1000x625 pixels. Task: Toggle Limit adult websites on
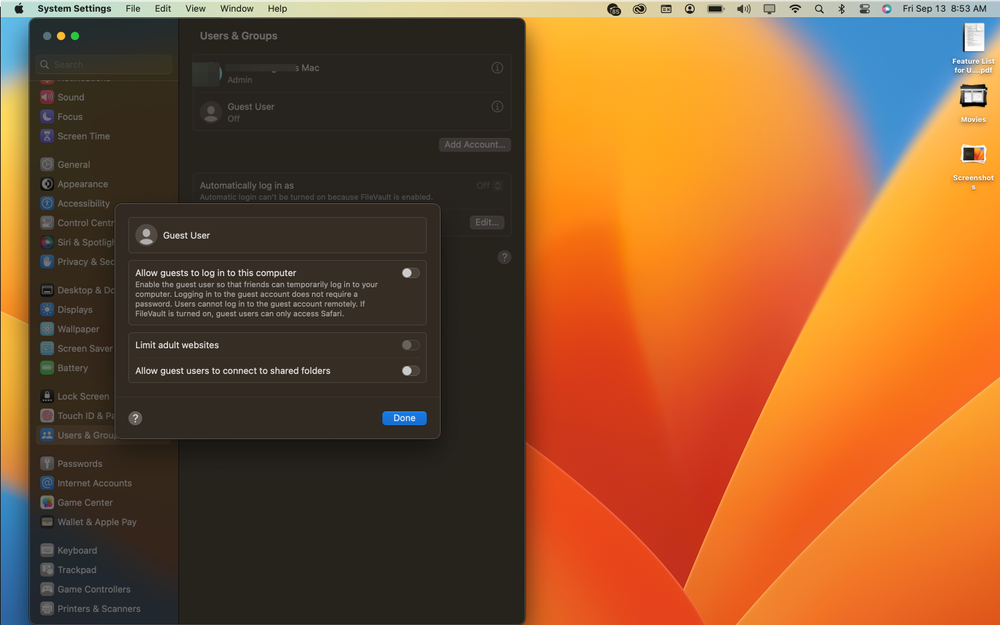click(x=408, y=344)
